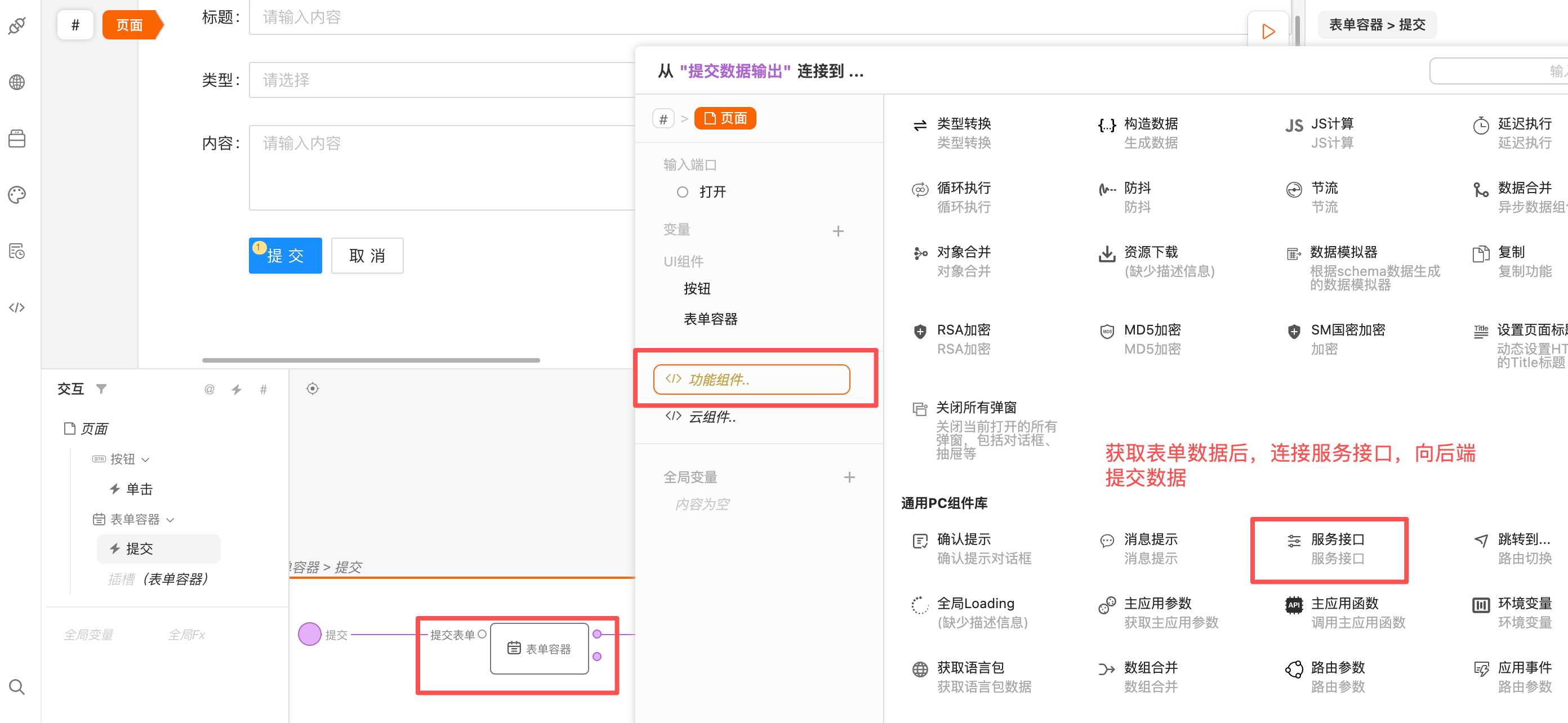This screenshot has height=723, width=1568.
Task: Click the locate target icon in canvas
Action: click(312, 389)
